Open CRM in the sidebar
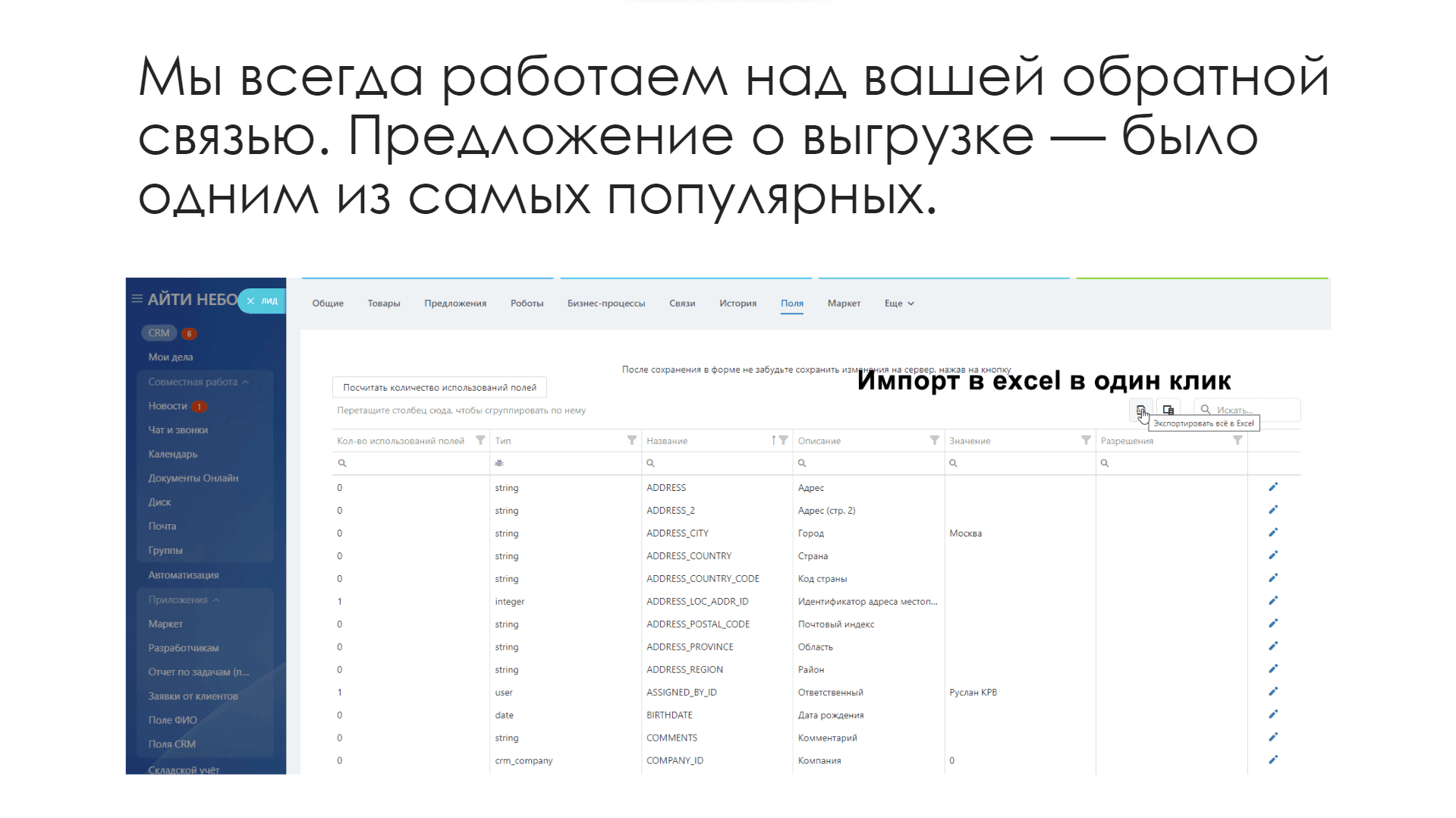 pyautogui.click(x=159, y=333)
